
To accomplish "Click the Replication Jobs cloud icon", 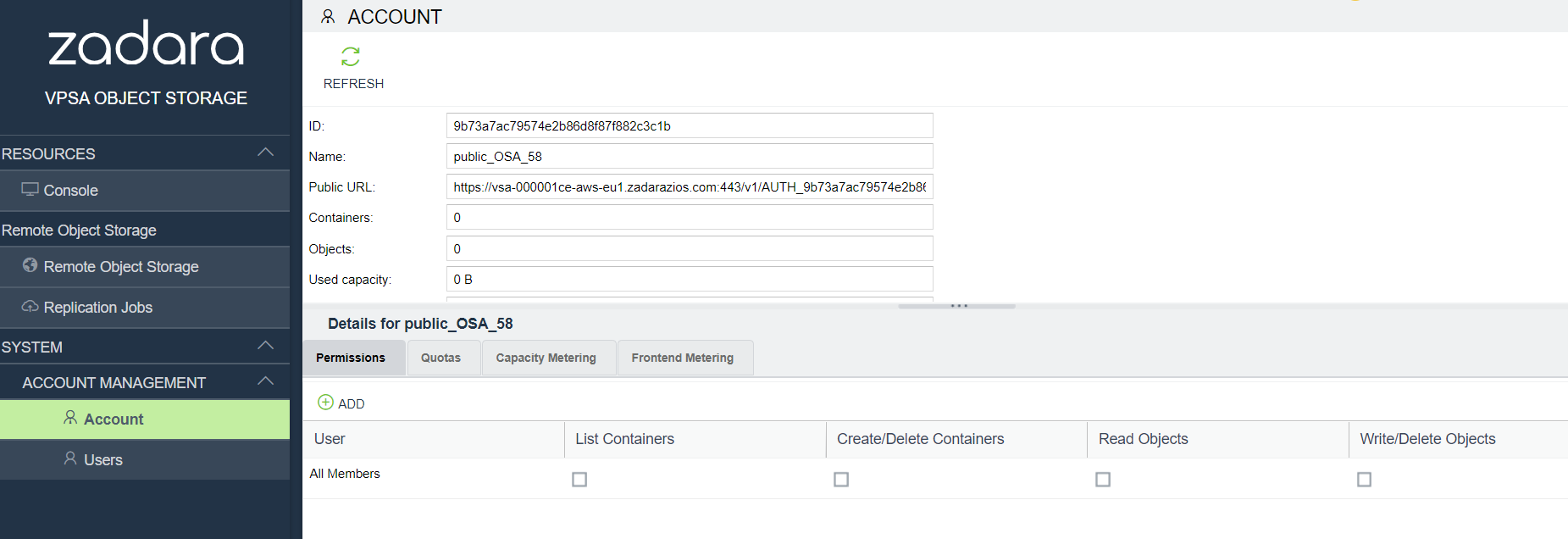I will pyautogui.click(x=30, y=307).
